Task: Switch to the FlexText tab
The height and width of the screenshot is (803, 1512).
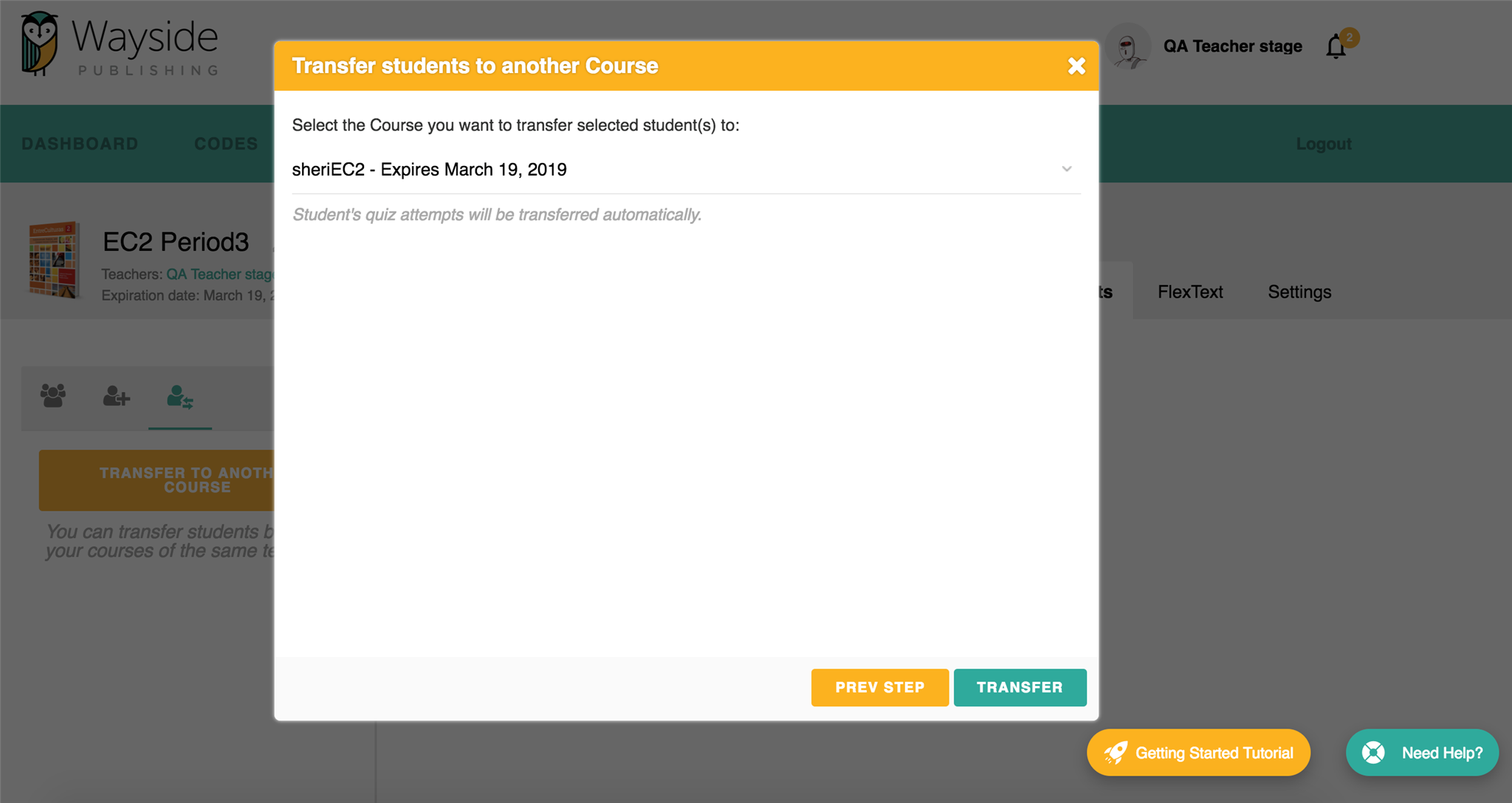Action: pyautogui.click(x=1189, y=292)
